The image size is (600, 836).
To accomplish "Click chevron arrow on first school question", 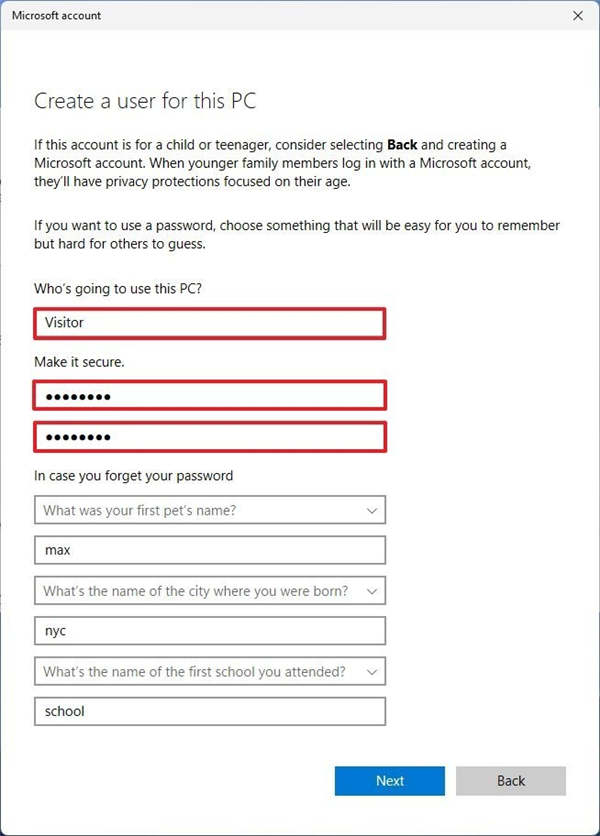I will point(372,672).
